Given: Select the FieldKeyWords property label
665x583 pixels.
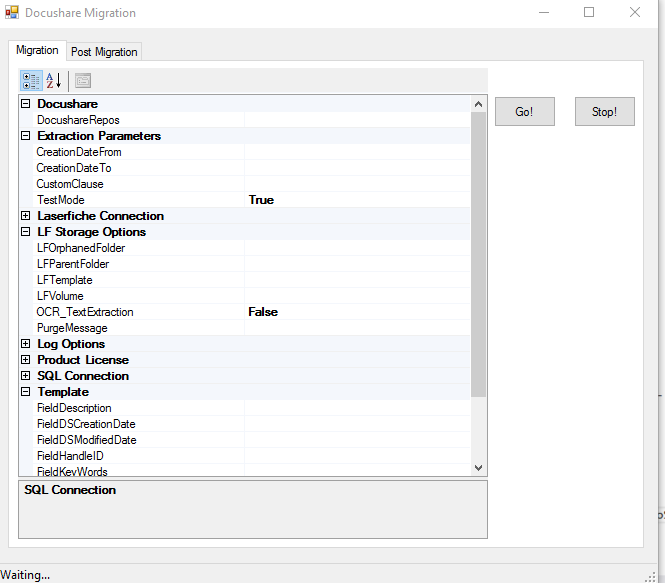Looking at the screenshot, I should 72,471.
